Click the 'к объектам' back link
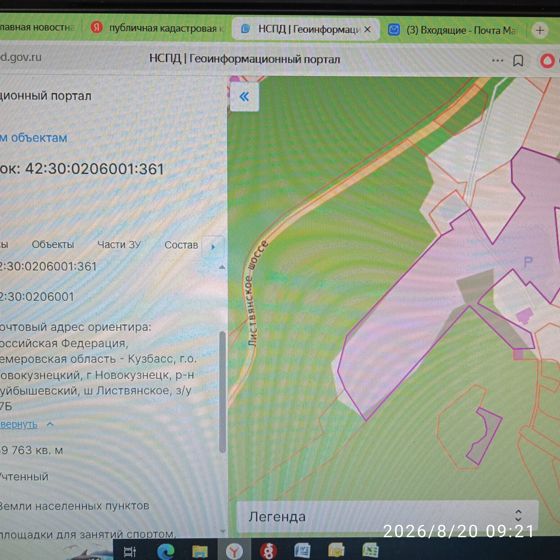This screenshot has width=560, height=560. click(x=34, y=138)
